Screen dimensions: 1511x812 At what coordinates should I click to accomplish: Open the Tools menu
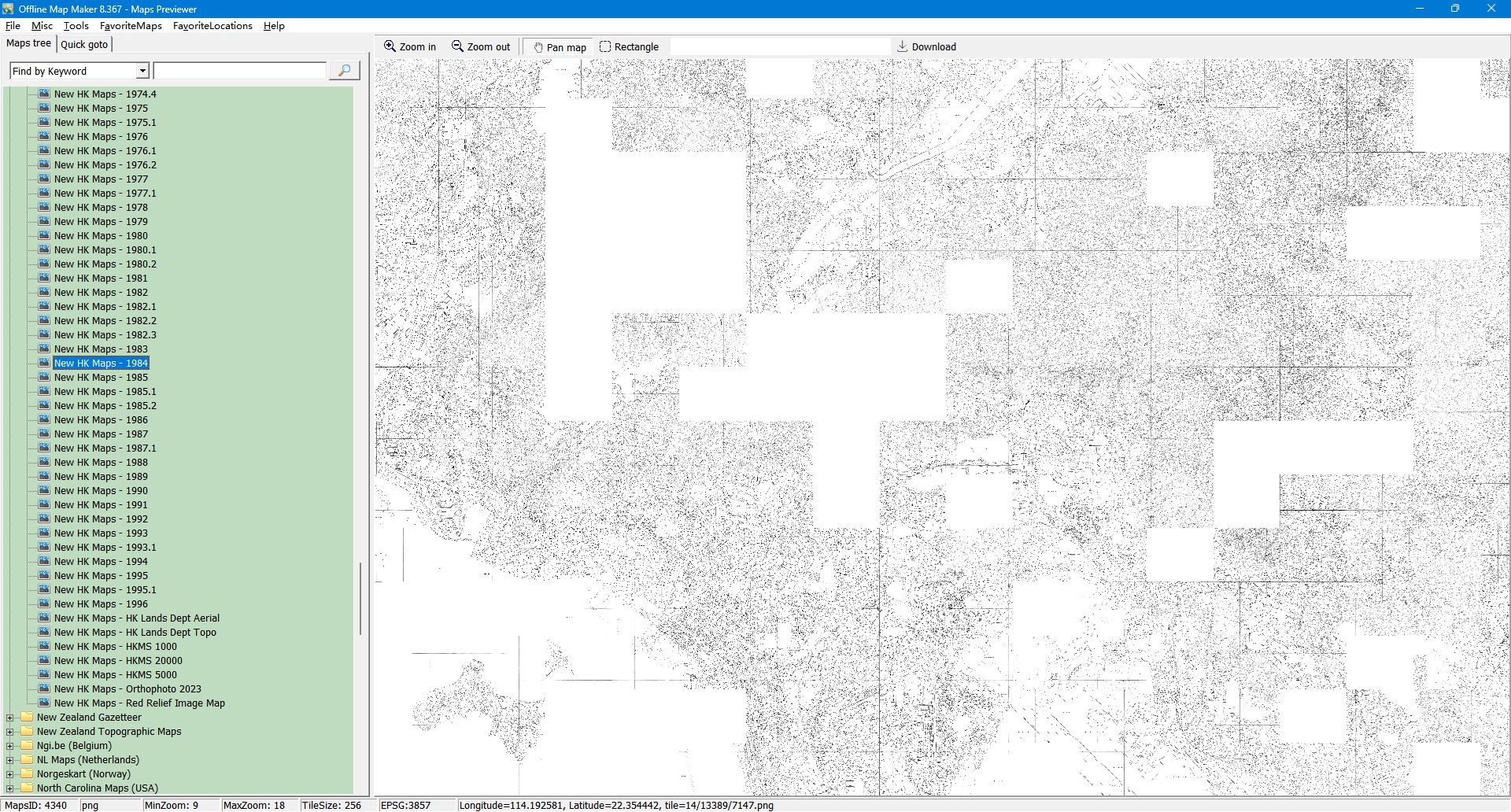pyautogui.click(x=76, y=26)
